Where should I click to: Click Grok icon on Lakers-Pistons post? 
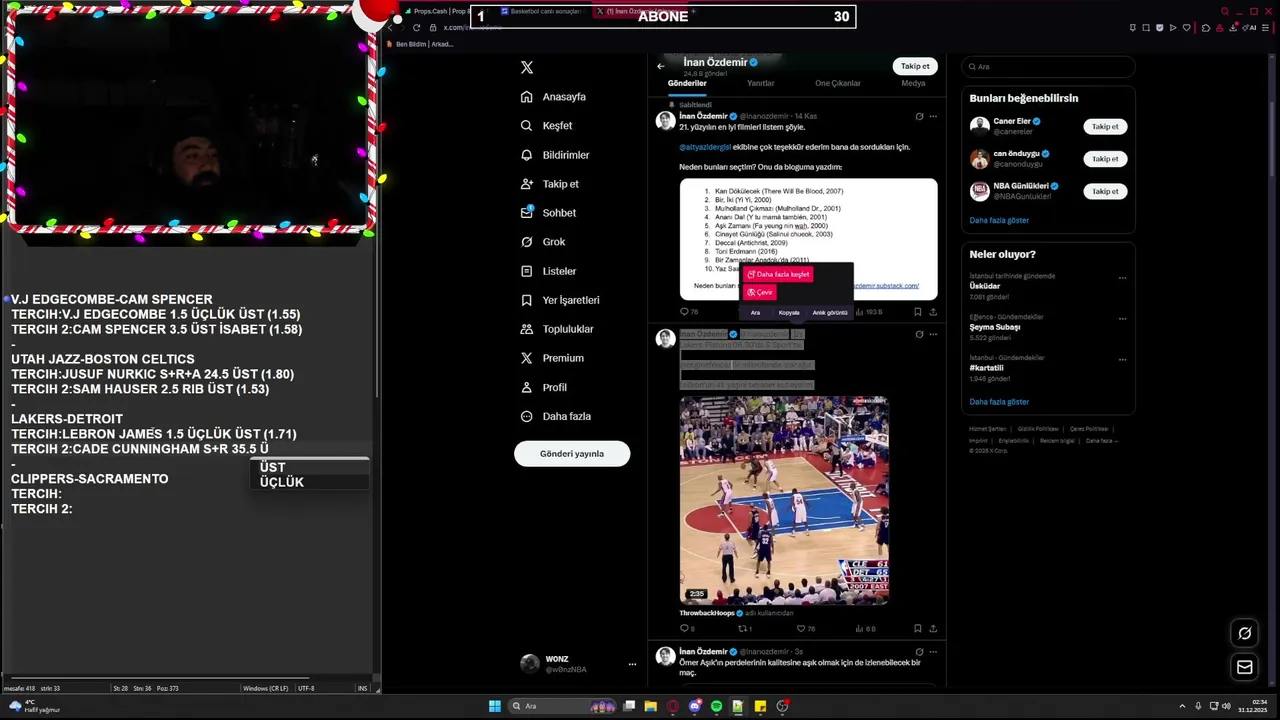pyautogui.click(x=919, y=334)
